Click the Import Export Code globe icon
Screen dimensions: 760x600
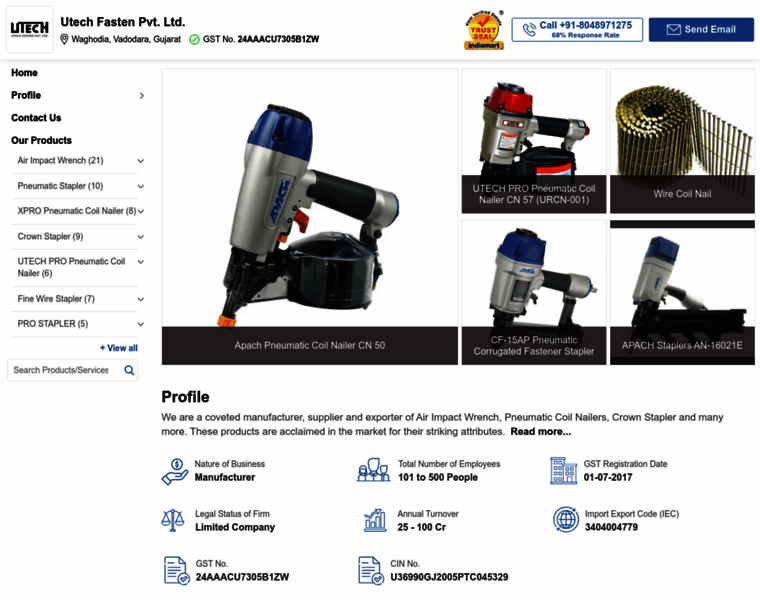coord(566,519)
